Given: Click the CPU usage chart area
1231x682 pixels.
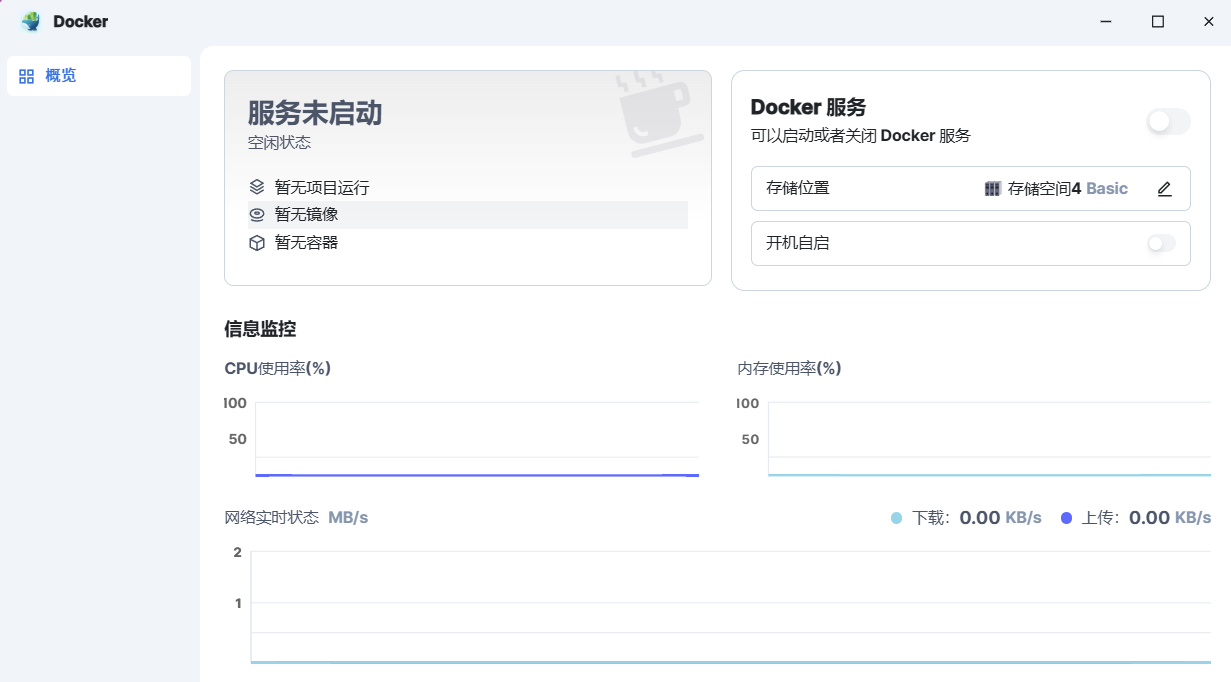Looking at the screenshot, I should click(477, 439).
